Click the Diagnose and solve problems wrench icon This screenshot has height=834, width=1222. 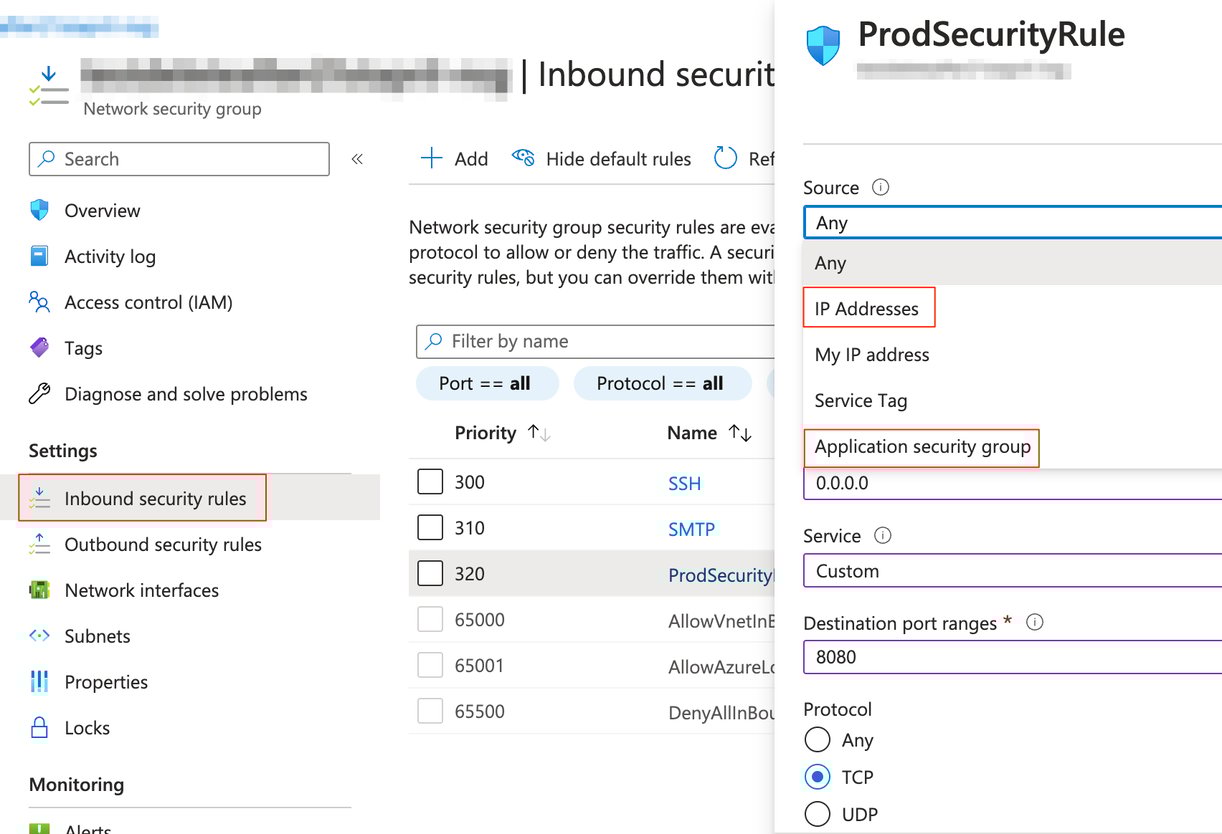39,394
